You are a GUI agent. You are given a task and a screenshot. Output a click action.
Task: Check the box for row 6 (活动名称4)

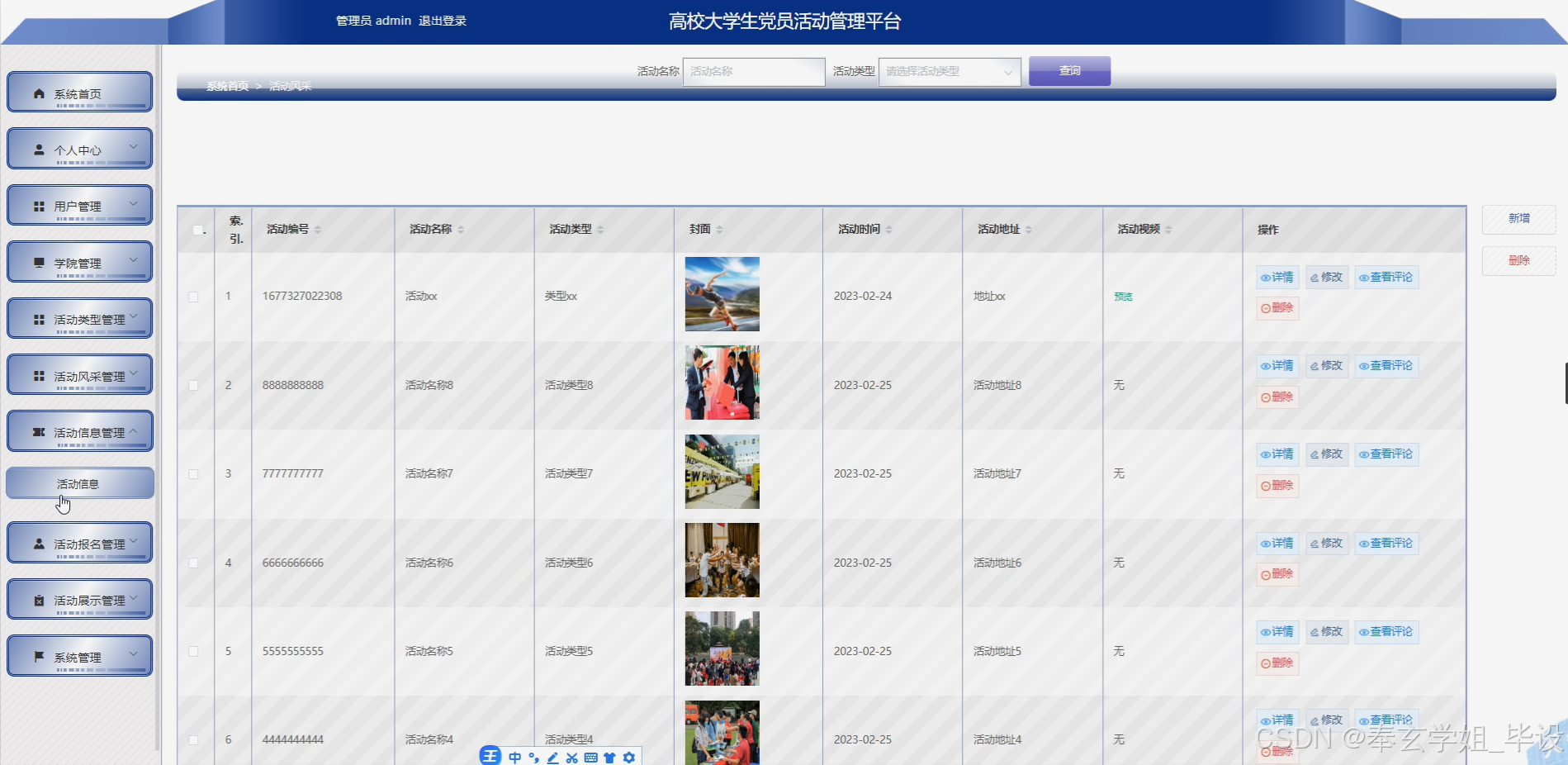(x=193, y=740)
